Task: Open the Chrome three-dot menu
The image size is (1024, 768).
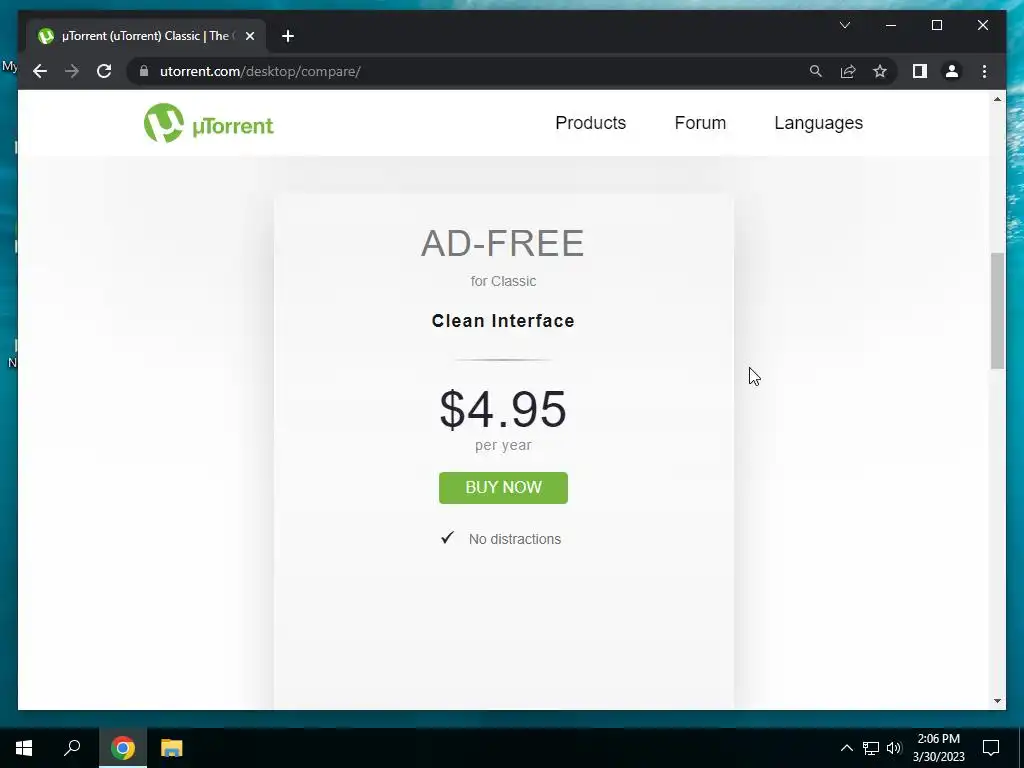Action: (984, 71)
